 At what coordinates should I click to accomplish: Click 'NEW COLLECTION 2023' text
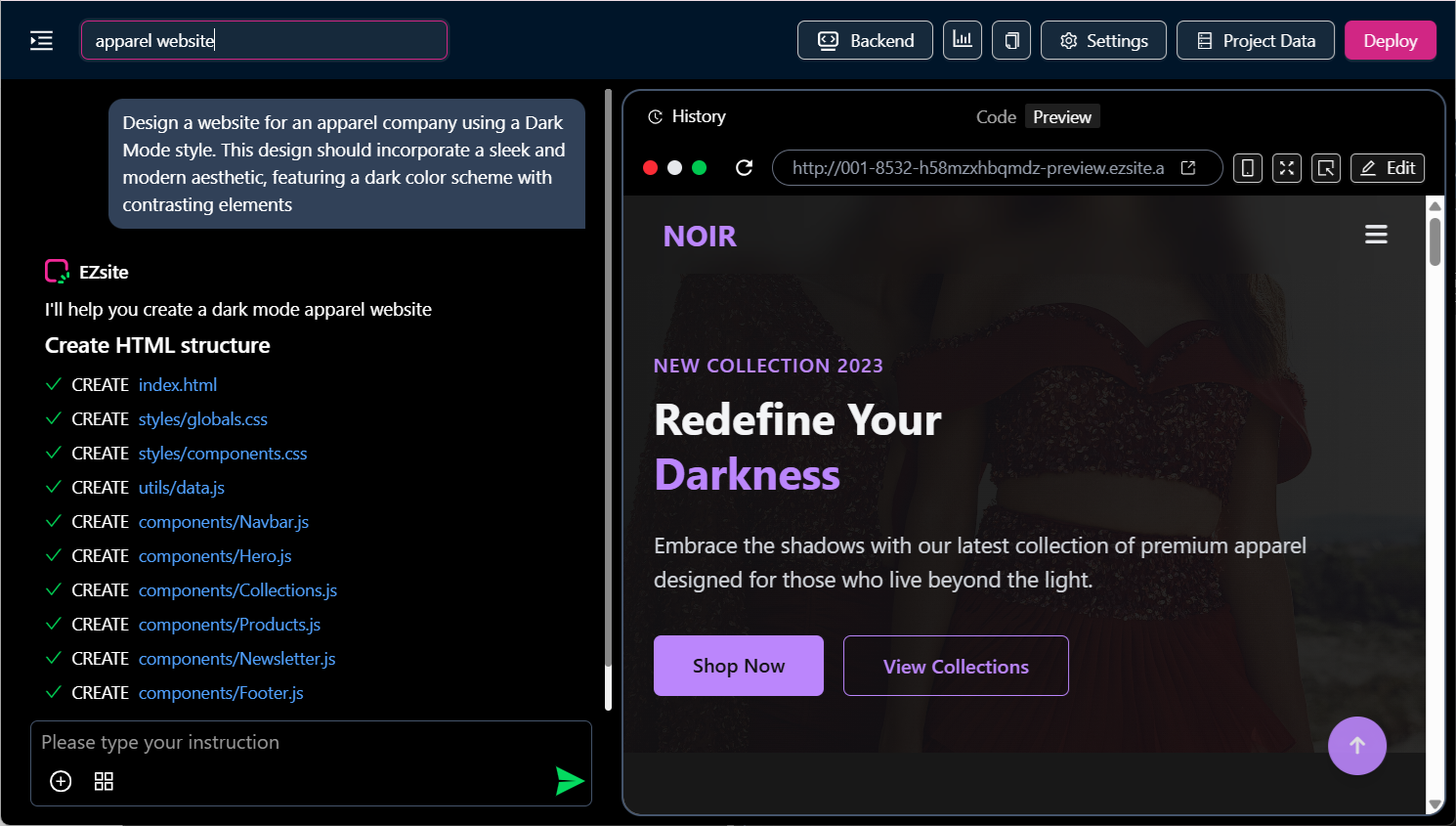(768, 366)
